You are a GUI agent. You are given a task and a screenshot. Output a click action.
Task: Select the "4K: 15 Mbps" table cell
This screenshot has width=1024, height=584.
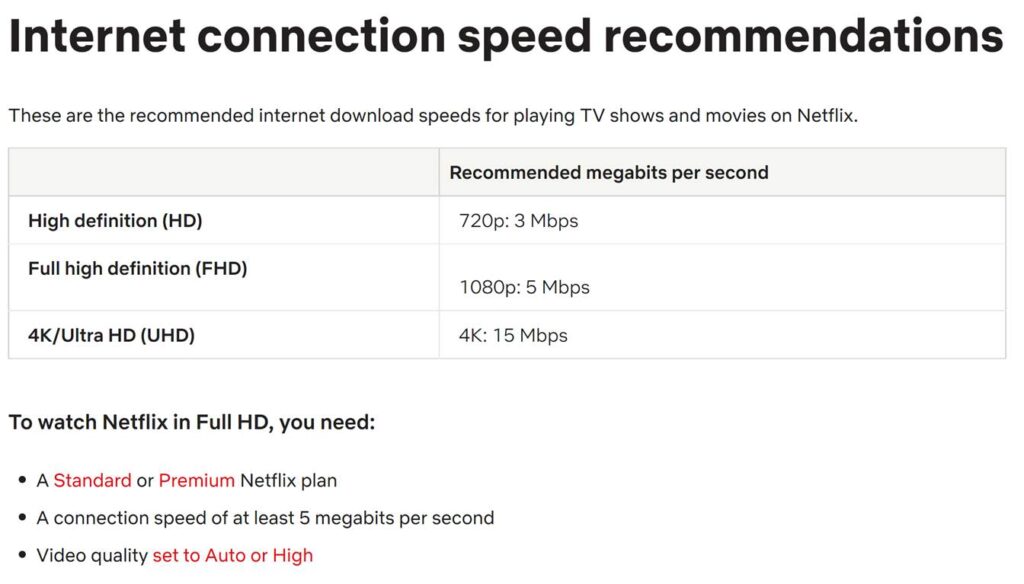click(x=513, y=336)
